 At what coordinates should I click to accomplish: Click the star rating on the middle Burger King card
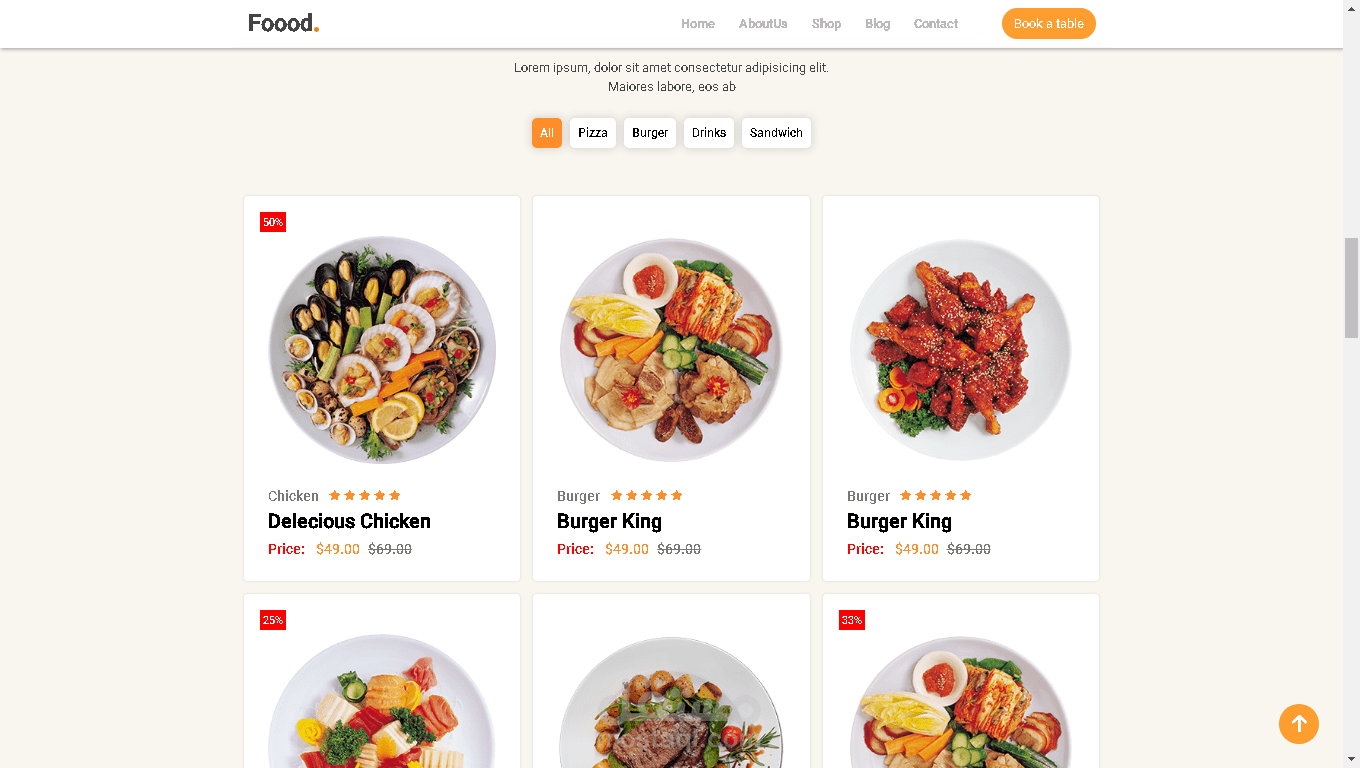[x=647, y=496]
